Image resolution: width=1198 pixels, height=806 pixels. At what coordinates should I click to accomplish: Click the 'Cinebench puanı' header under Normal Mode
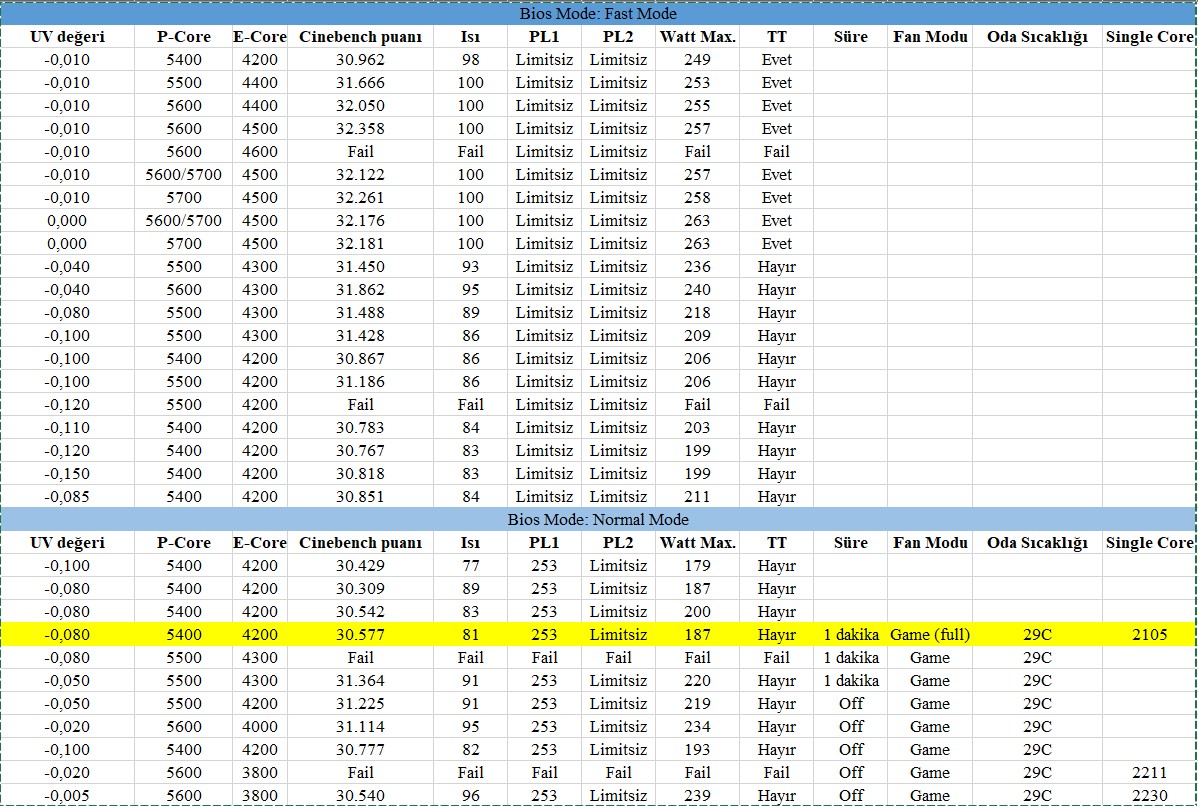click(x=360, y=542)
